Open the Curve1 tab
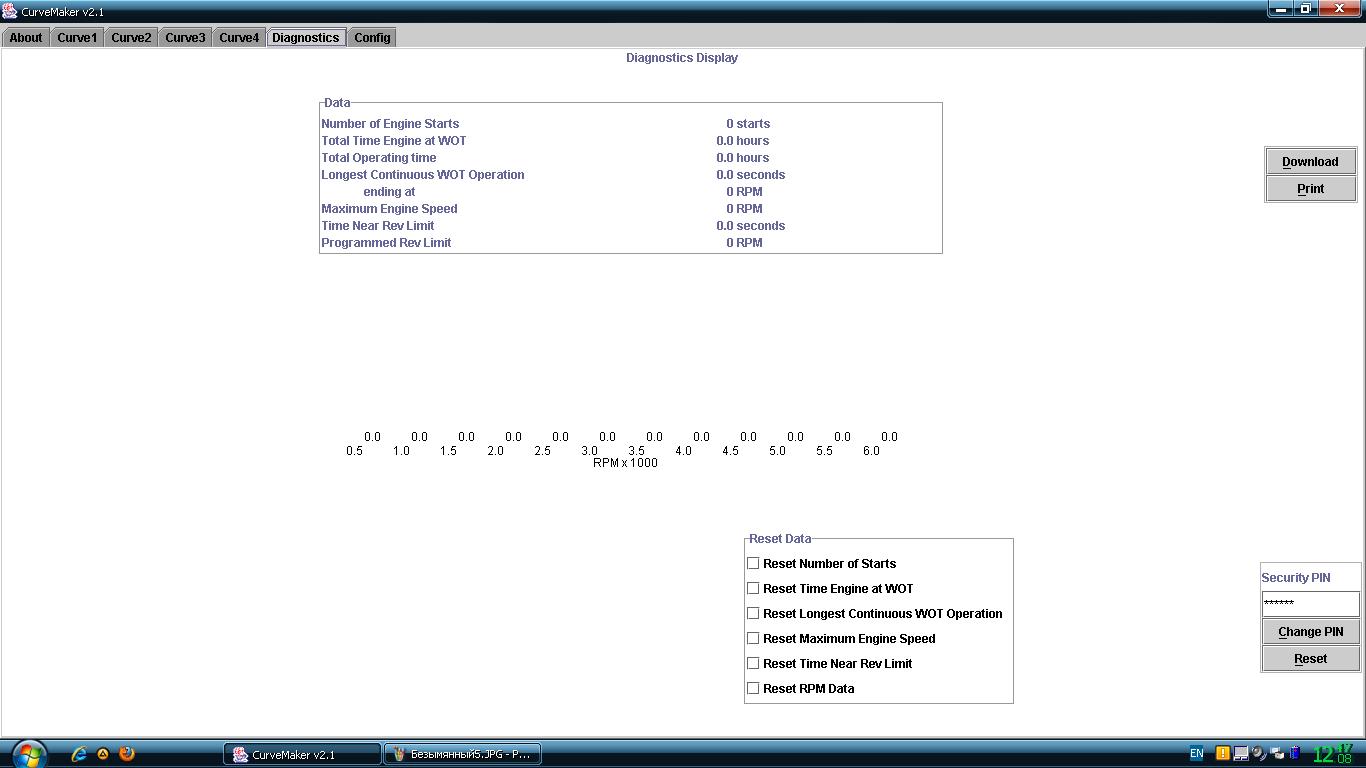This screenshot has height=768, width=1366. pyautogui.click(x=77, y=38)
